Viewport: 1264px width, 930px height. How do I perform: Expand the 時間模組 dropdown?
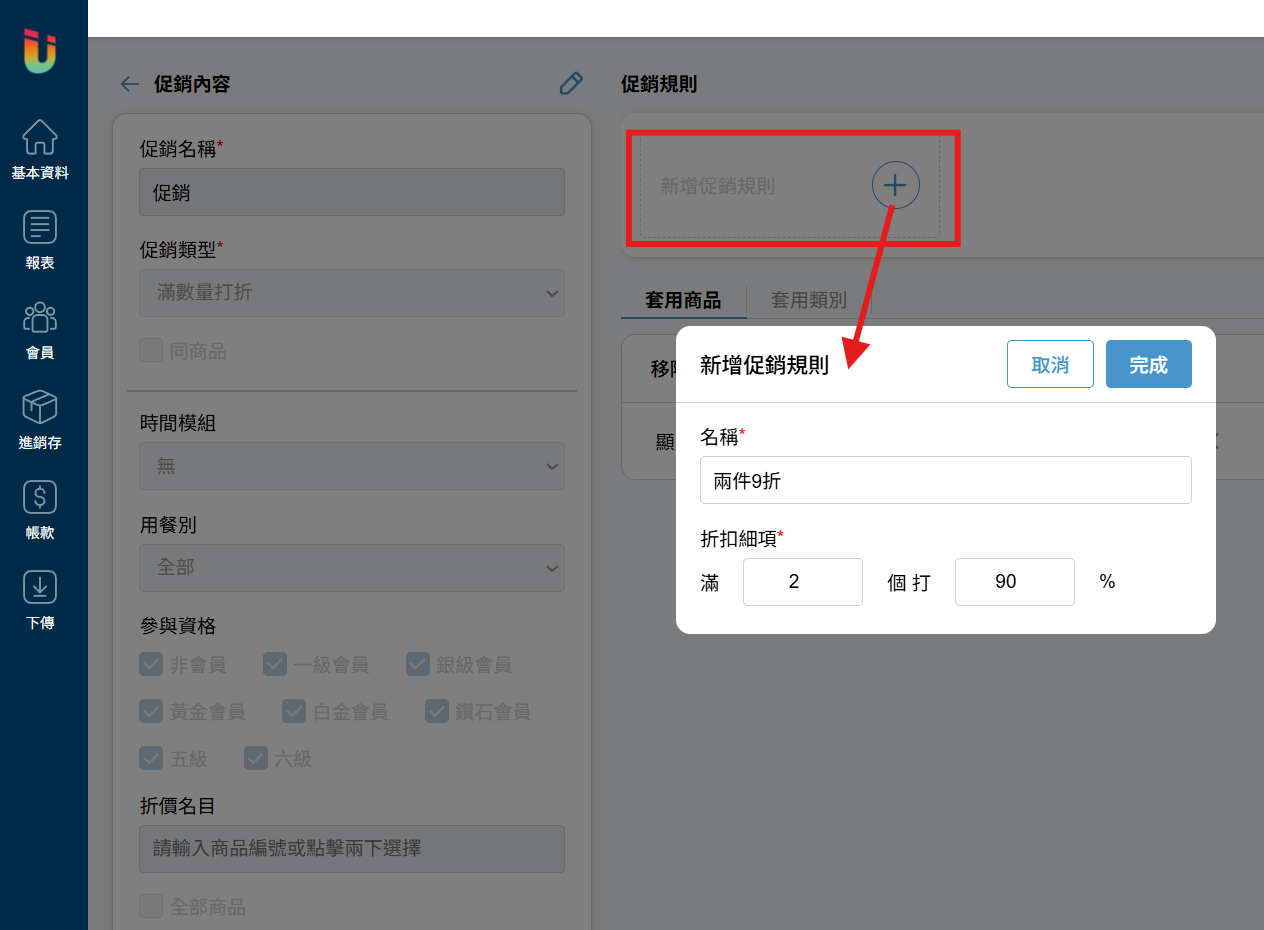pos(352,466)
